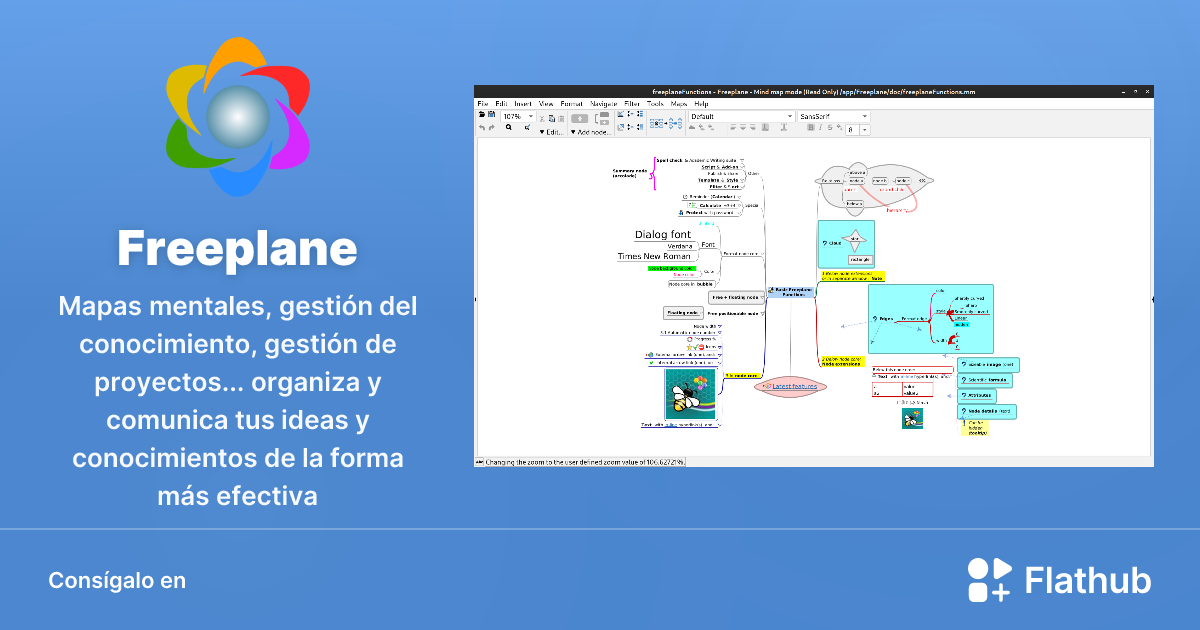The image size is (1200, 630).
Task: Click the Flathub logo link
Action: coord(1060,579)
